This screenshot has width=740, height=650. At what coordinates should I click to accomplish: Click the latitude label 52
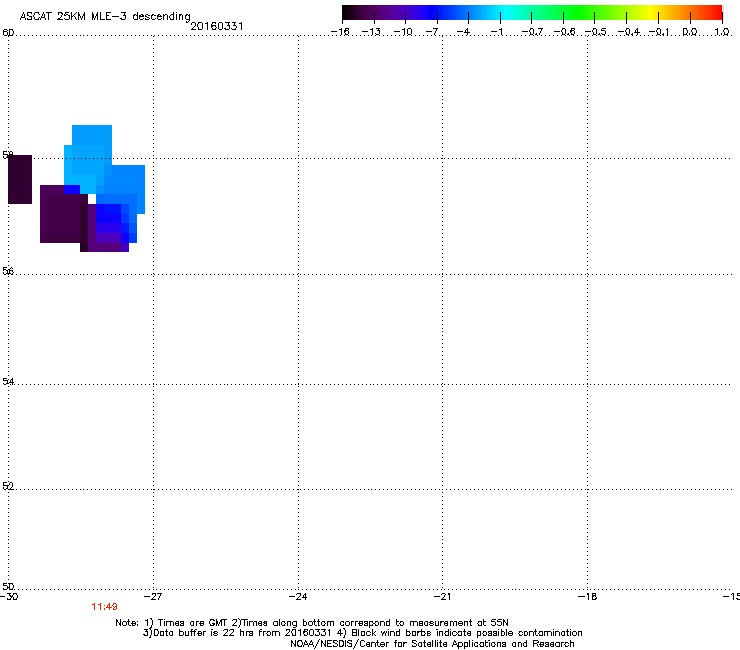pos(8,486)
